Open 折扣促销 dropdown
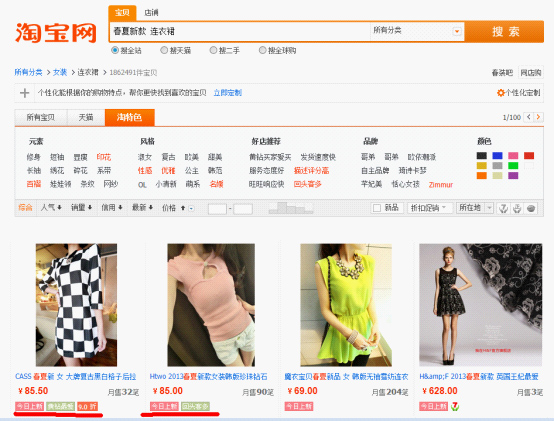This screenshot has width=554, height=421. tap(430, 208)
